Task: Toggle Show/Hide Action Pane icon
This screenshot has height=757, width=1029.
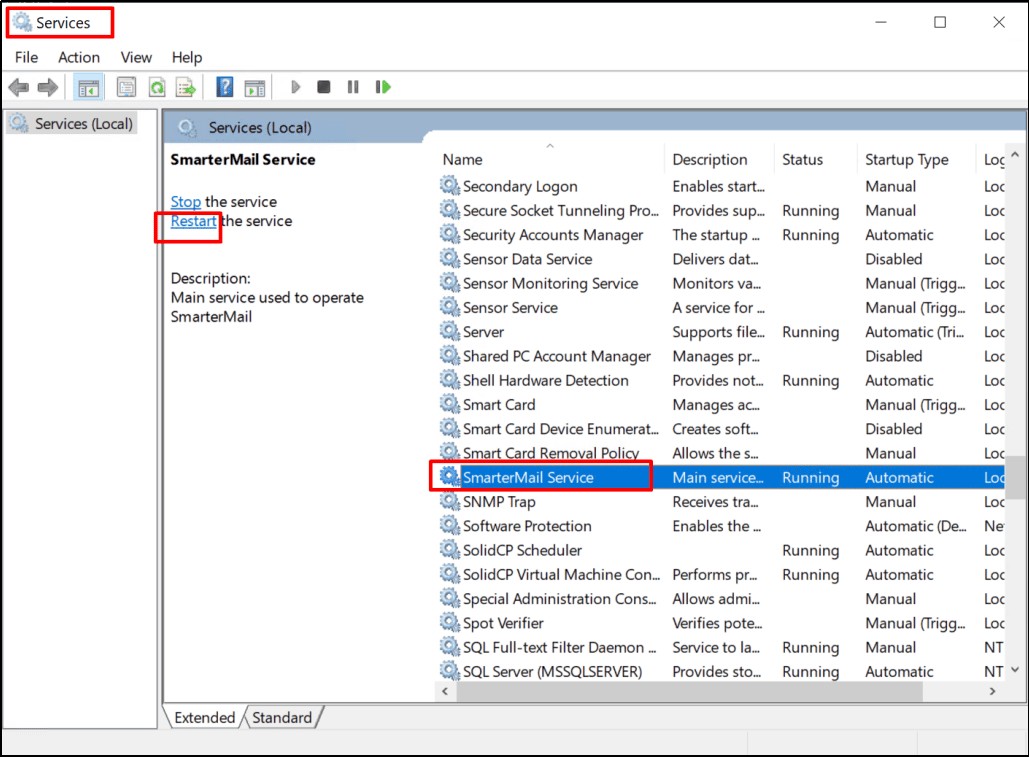Action: (255, 87)
